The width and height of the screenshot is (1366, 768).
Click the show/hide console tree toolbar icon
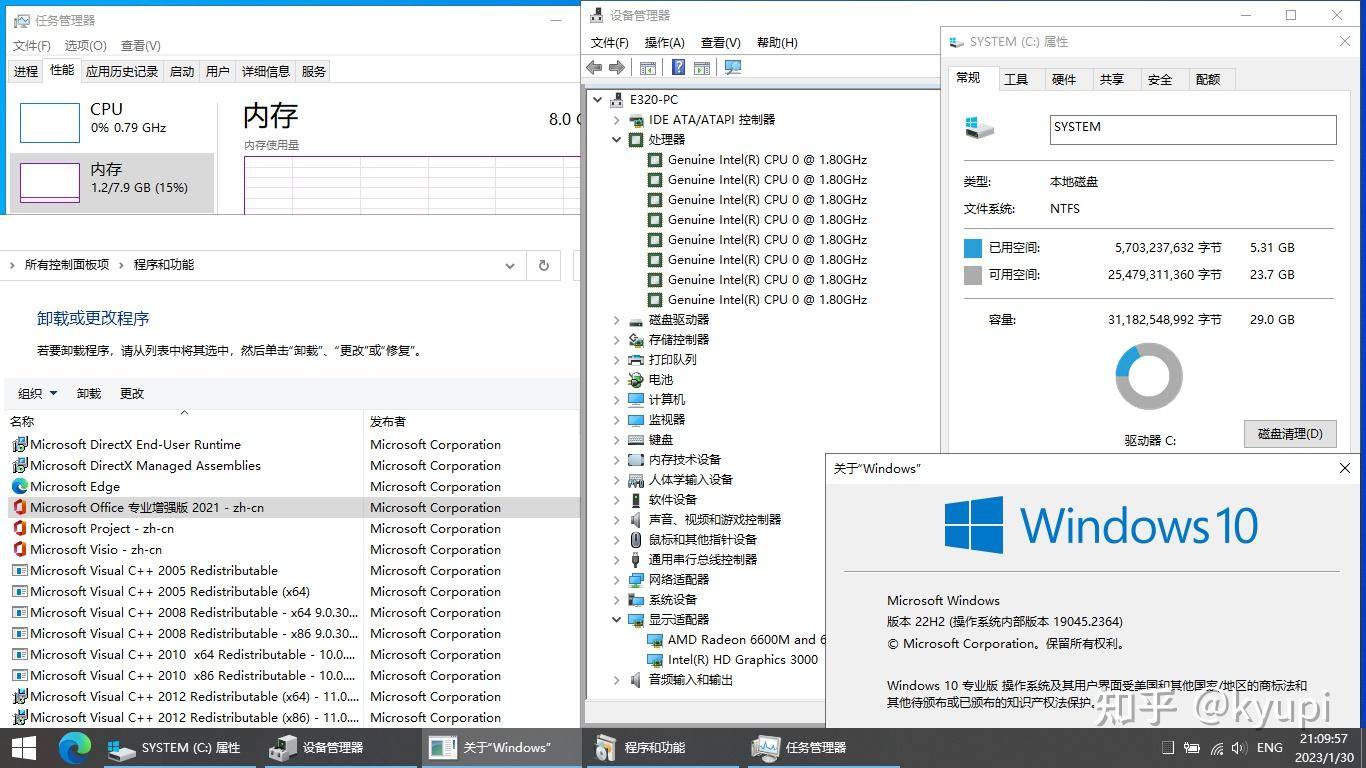pos(648,67)
